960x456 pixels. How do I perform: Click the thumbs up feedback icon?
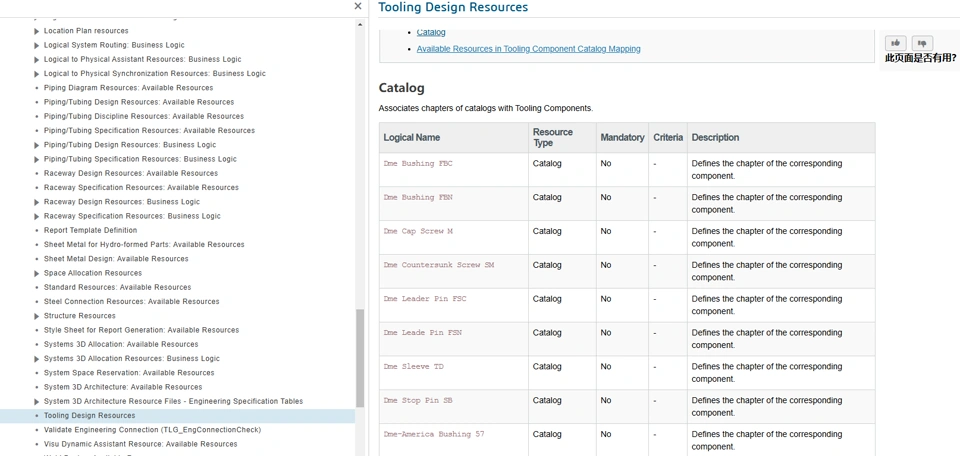pyautogui.click(x=895, y=43)
